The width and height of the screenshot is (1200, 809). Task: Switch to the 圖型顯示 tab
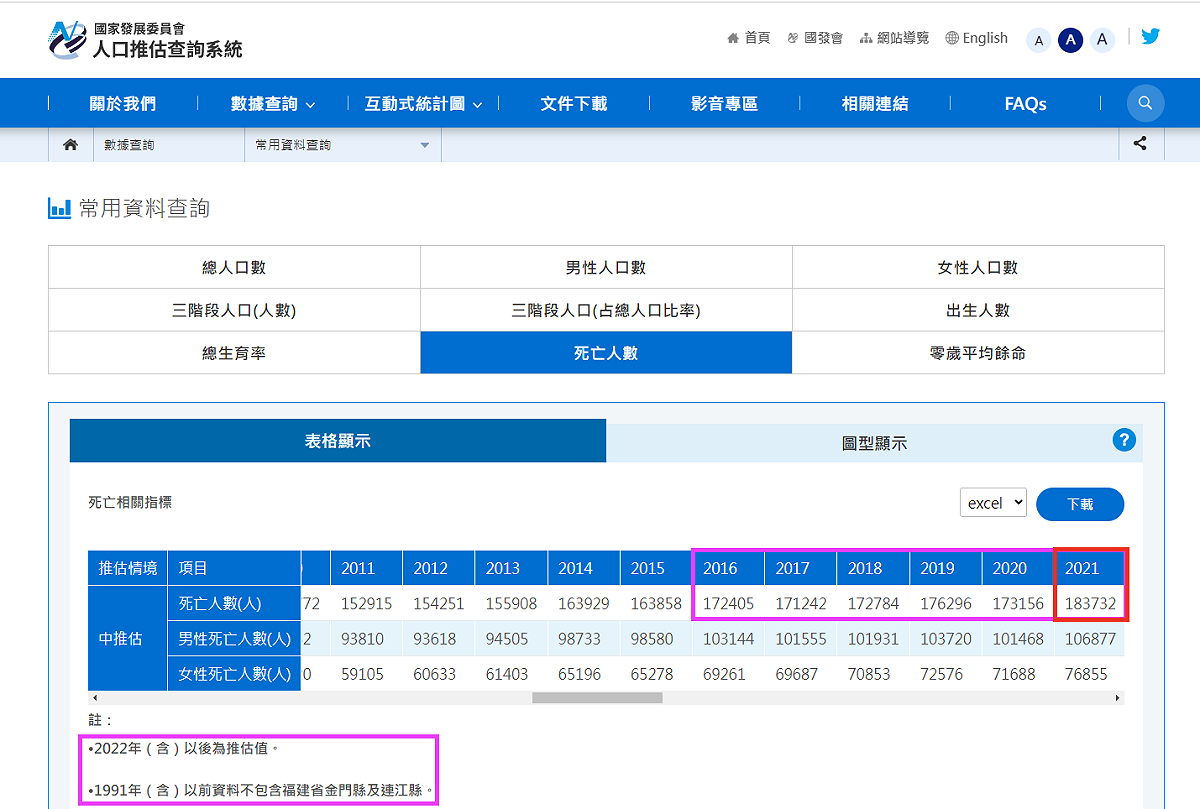click(874, 443)
